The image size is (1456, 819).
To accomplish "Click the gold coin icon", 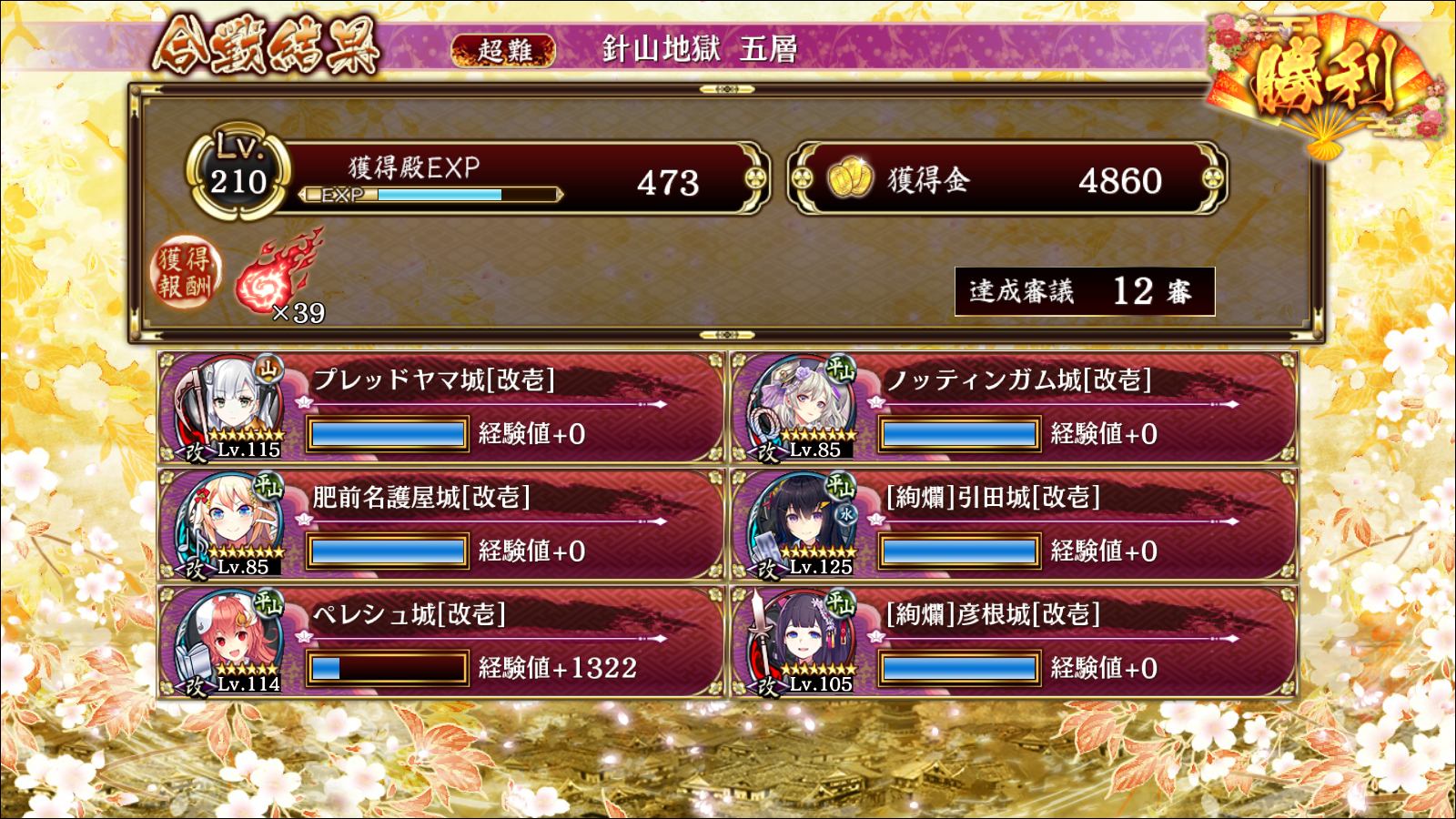I will tap(850, 178).
